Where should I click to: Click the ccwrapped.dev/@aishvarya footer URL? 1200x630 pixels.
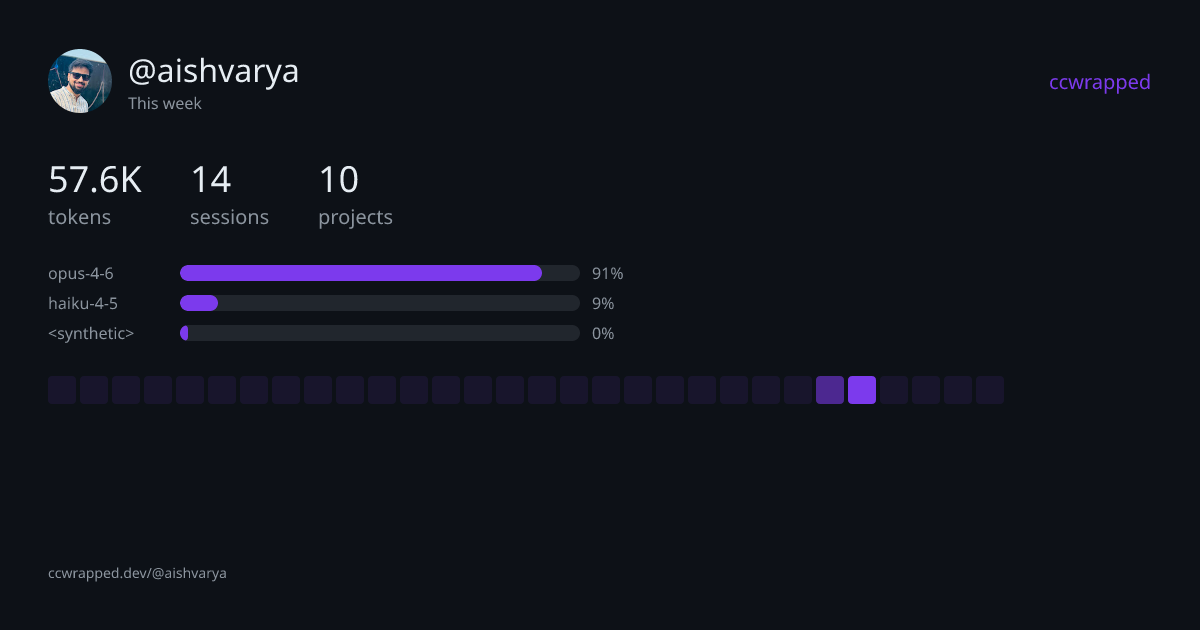pos(137,573)
